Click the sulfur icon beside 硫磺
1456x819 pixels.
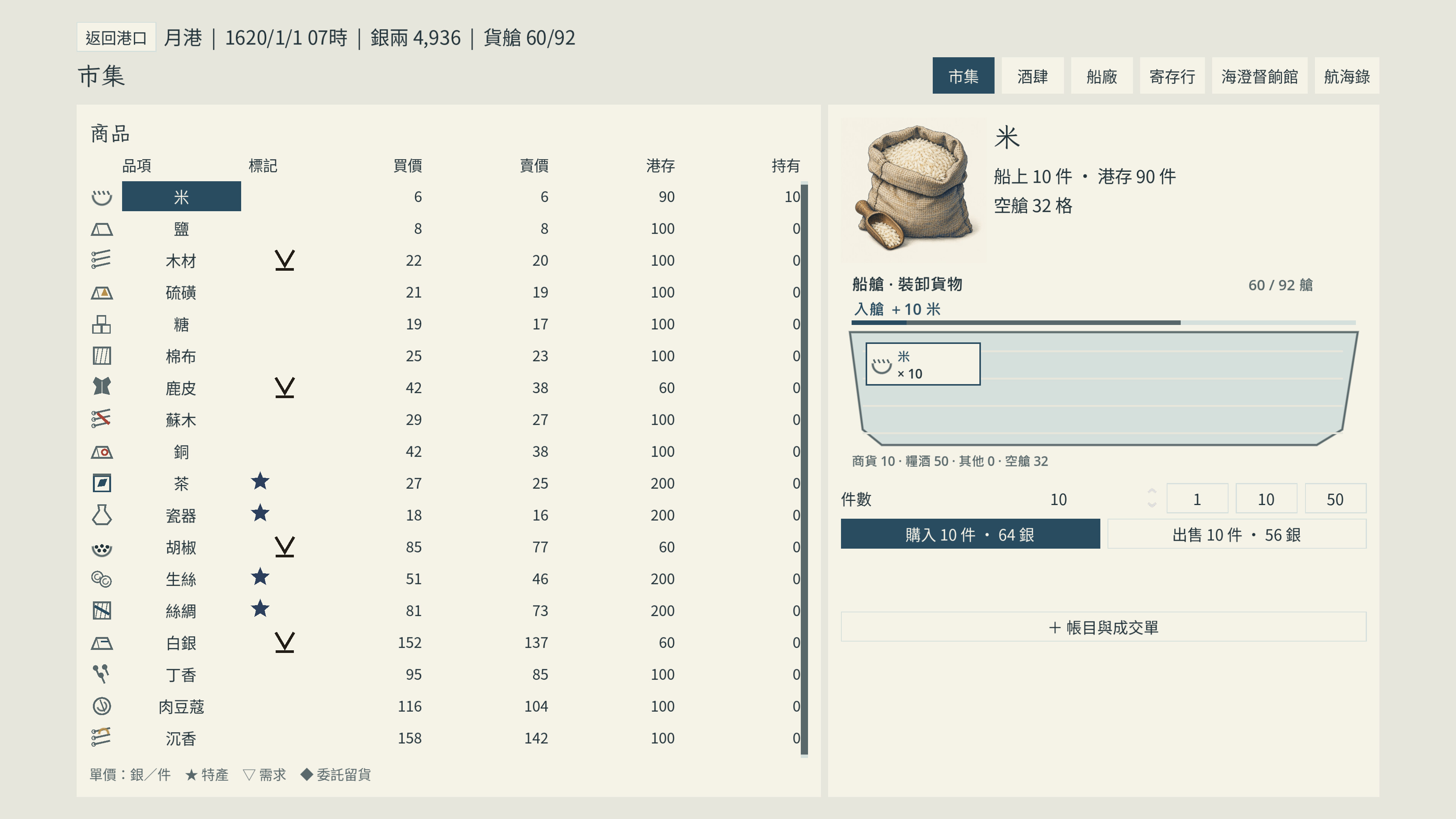(102, 293)
